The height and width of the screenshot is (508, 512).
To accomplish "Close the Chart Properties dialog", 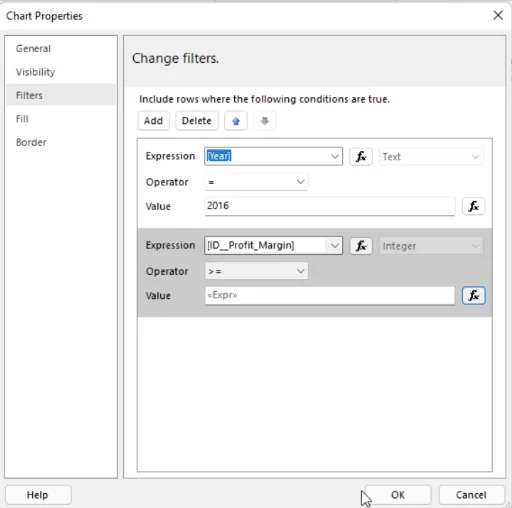I will click(x=498, y=15).
